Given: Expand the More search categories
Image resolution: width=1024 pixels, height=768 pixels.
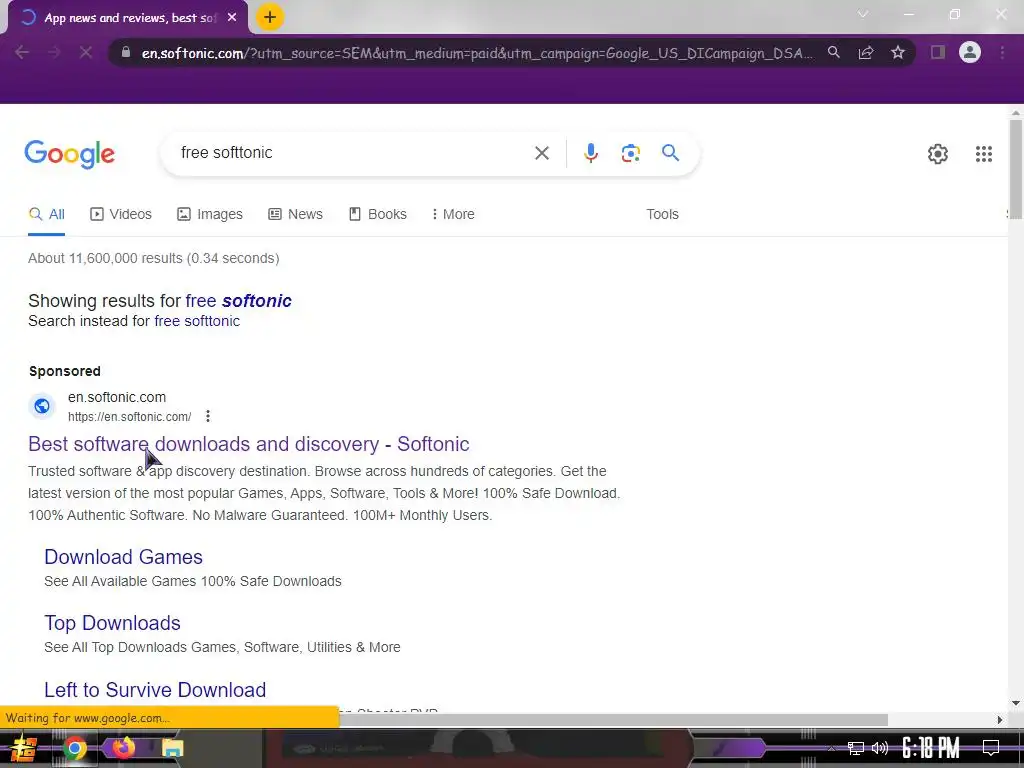Looking at the screenshot, I should (453, 214).
